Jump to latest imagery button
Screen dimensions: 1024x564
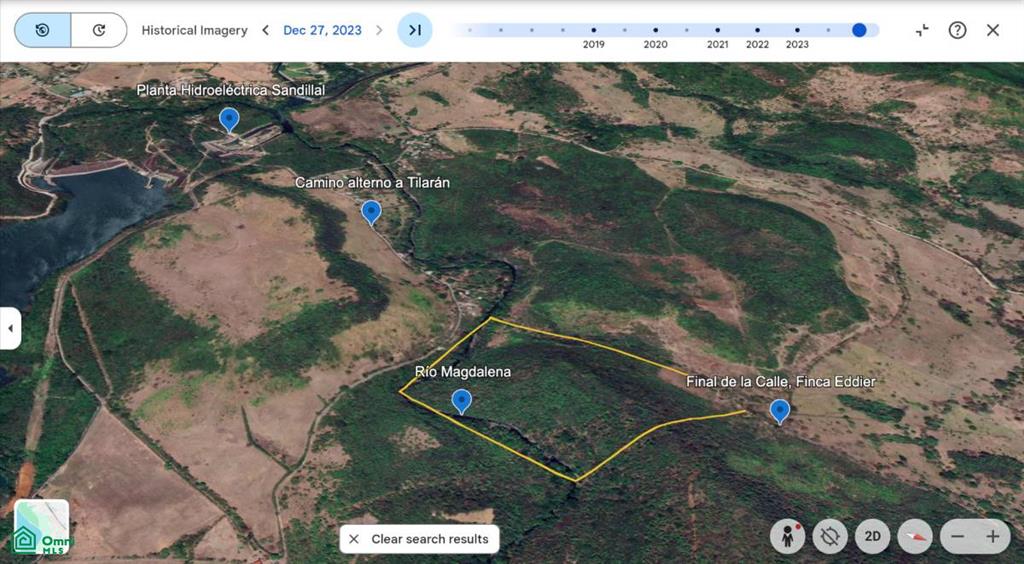[415, 30]
